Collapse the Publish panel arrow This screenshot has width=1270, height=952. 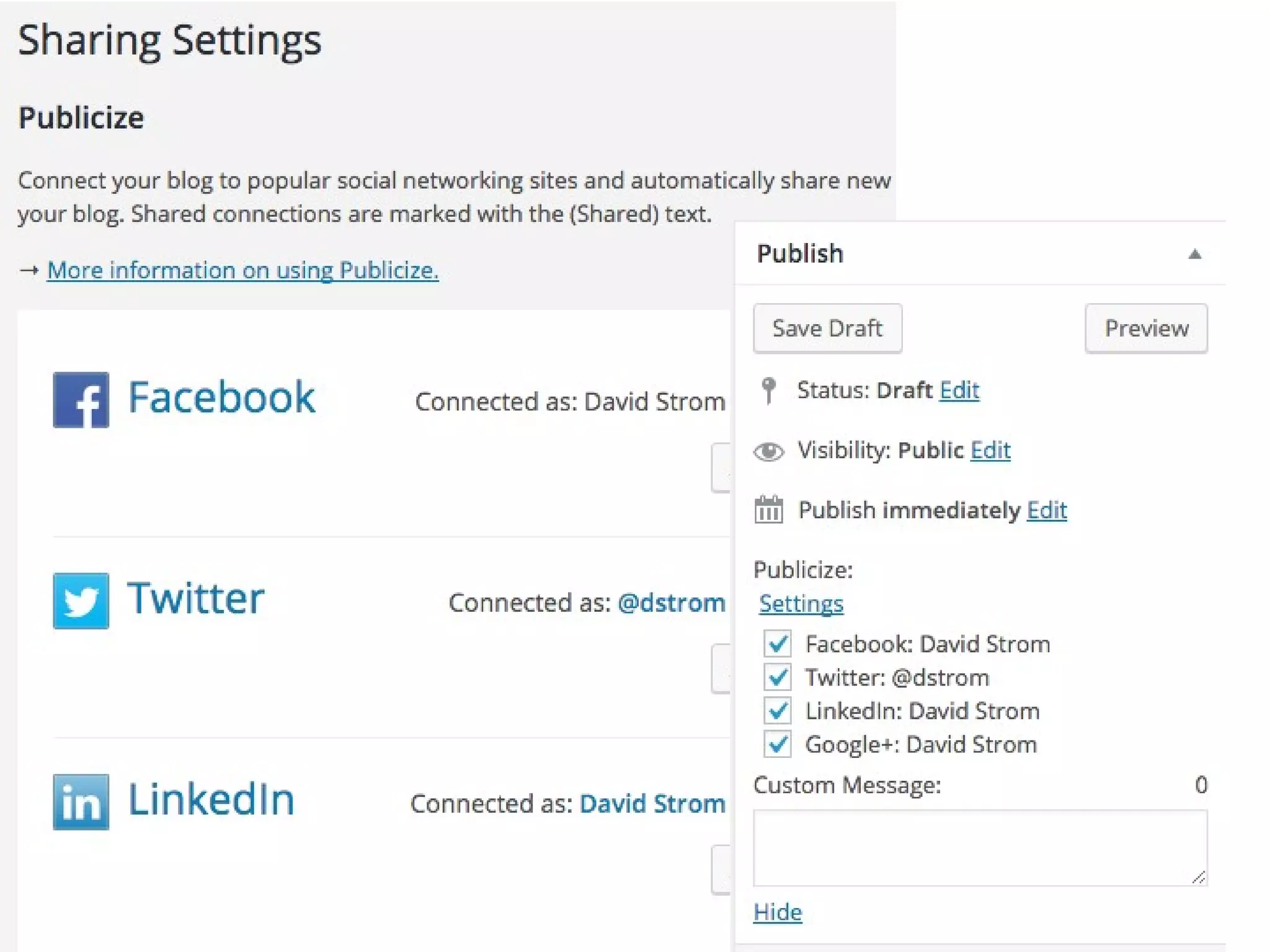point(1194,254)
